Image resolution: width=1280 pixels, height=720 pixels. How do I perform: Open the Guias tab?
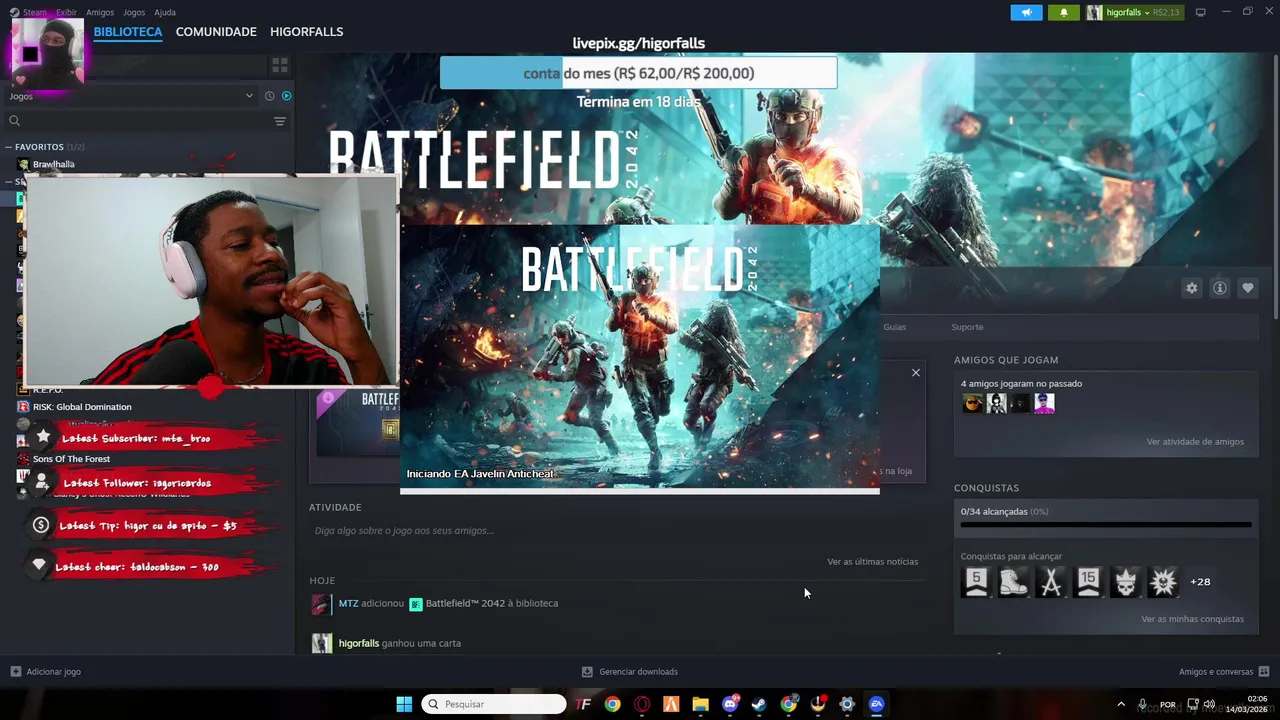pyautogui.click(x=894, y=327)
